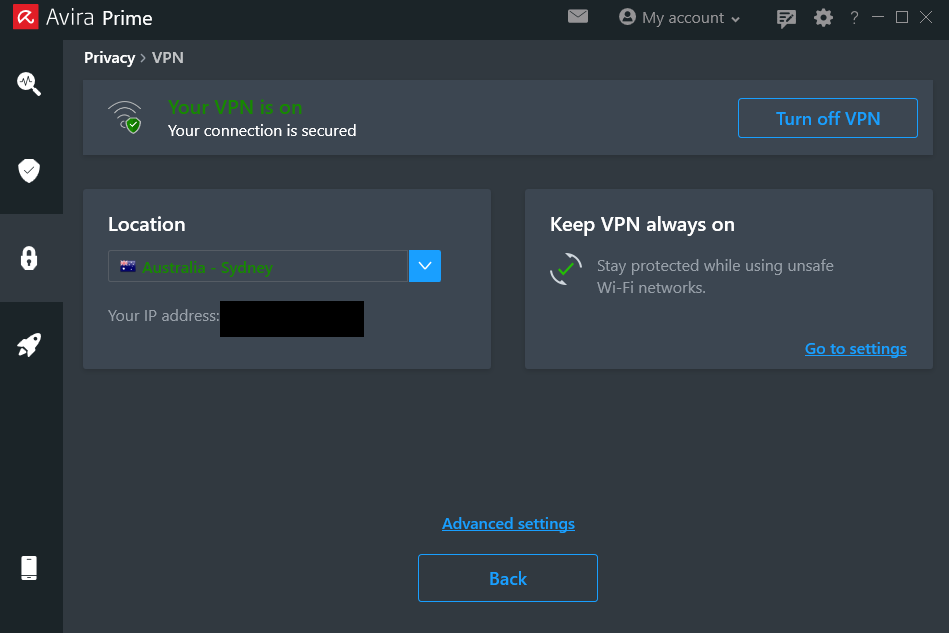
Task: Go back to Privacy breadcrumb
Action: pyautogui.click(x=110, y=57)
